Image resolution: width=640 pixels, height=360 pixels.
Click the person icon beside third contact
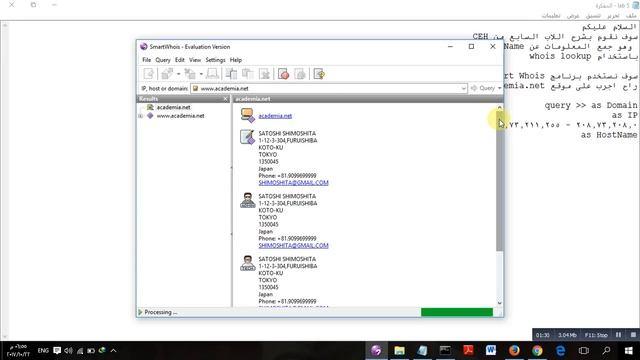tap(247, 263)
